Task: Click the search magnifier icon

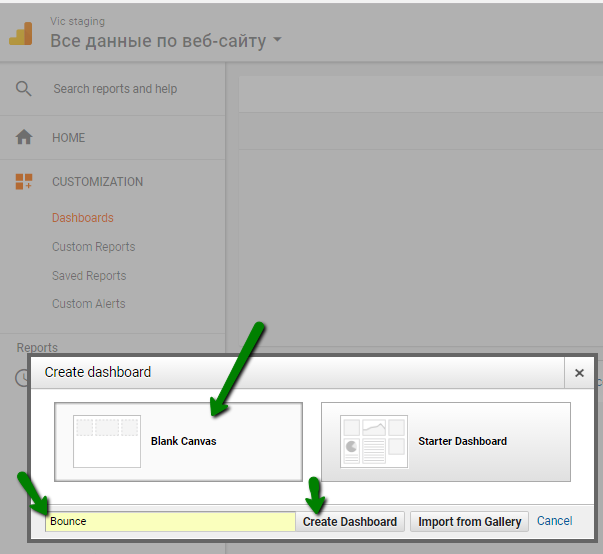Action: [23, 88]
